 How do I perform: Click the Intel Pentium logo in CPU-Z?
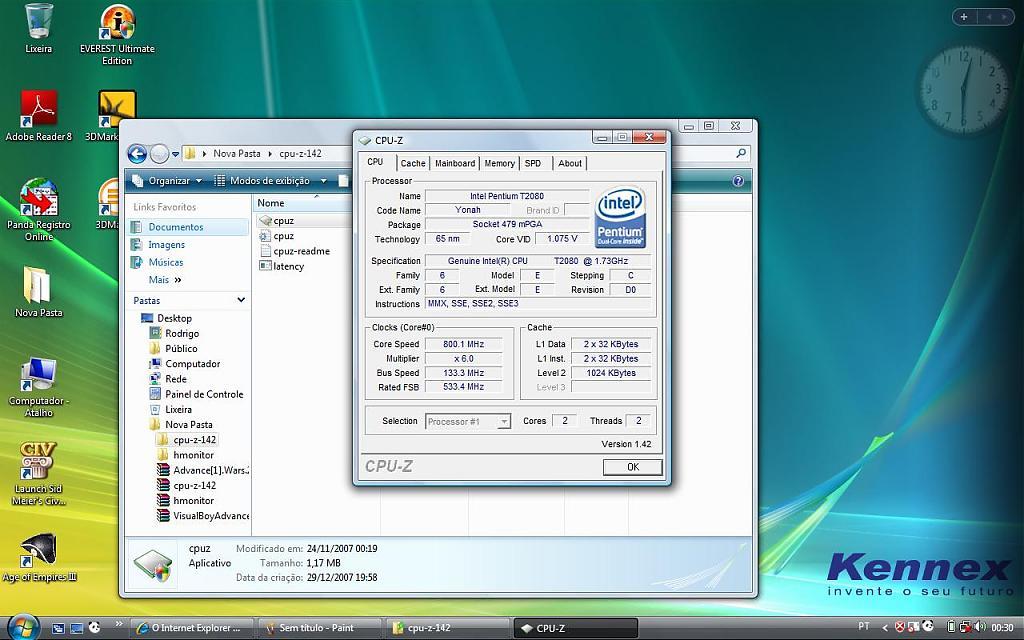pyautogui.click(x=620, y=217)
